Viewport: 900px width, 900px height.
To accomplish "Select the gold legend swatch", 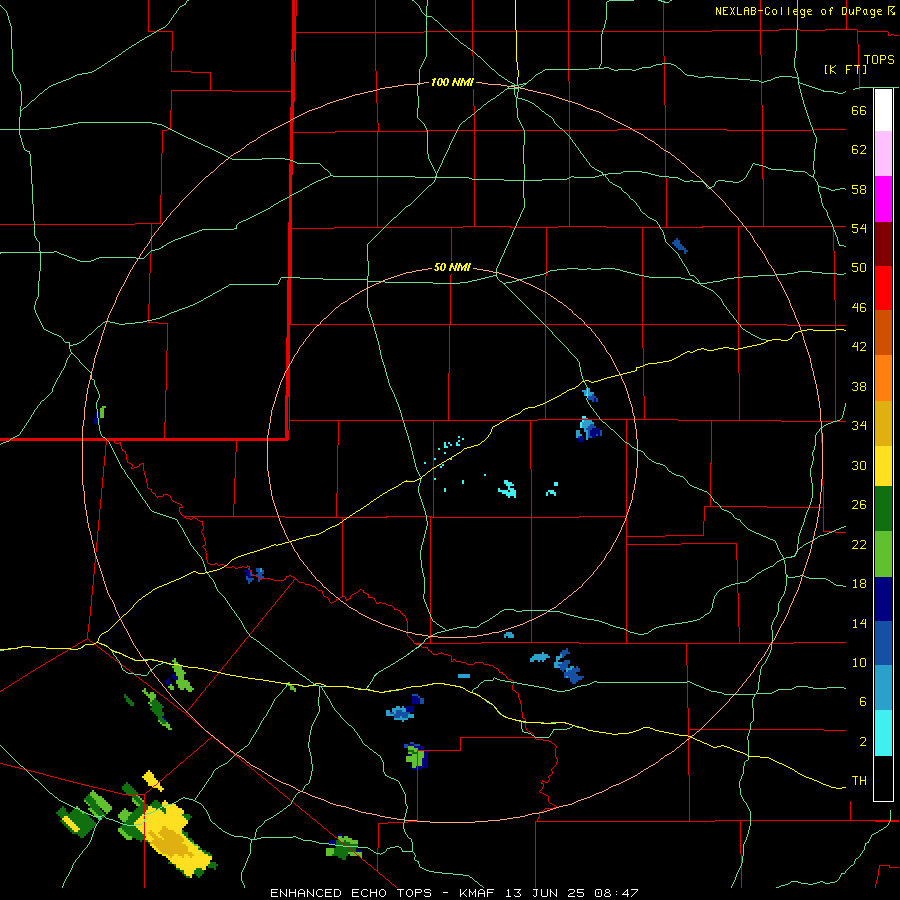I will (883, 424).
